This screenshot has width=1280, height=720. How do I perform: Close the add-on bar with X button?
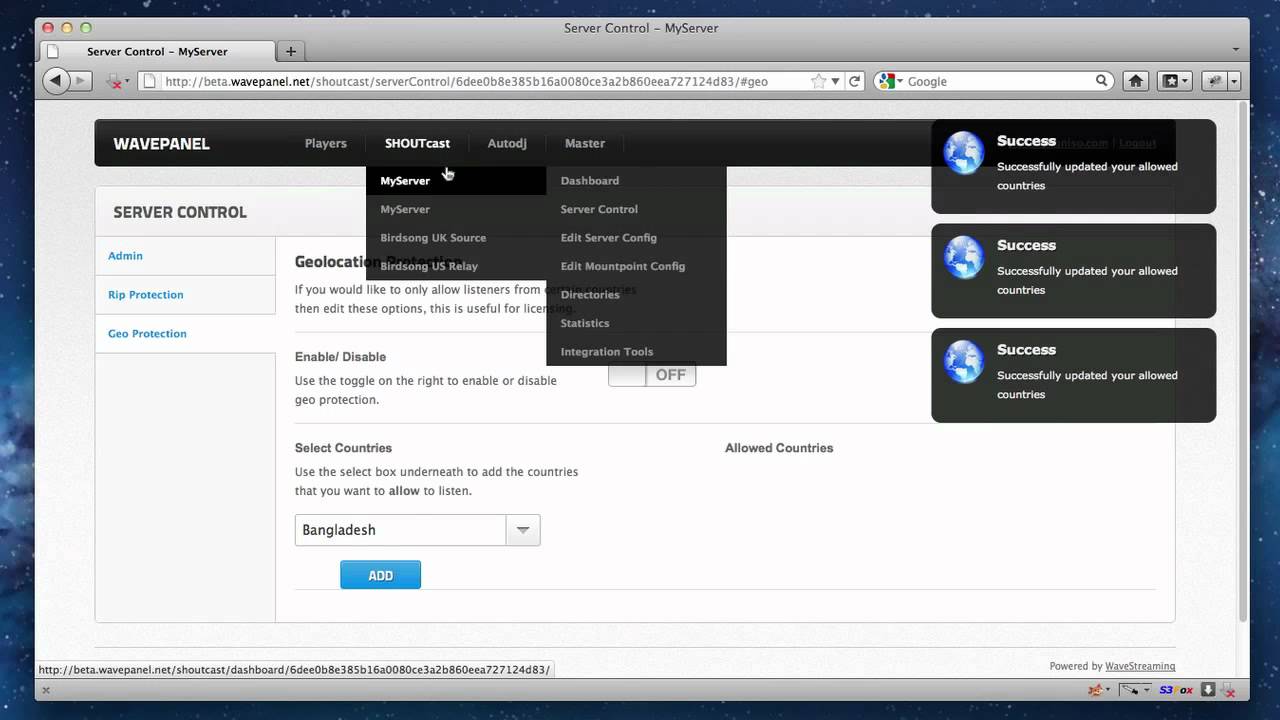[x=45, y=690]
